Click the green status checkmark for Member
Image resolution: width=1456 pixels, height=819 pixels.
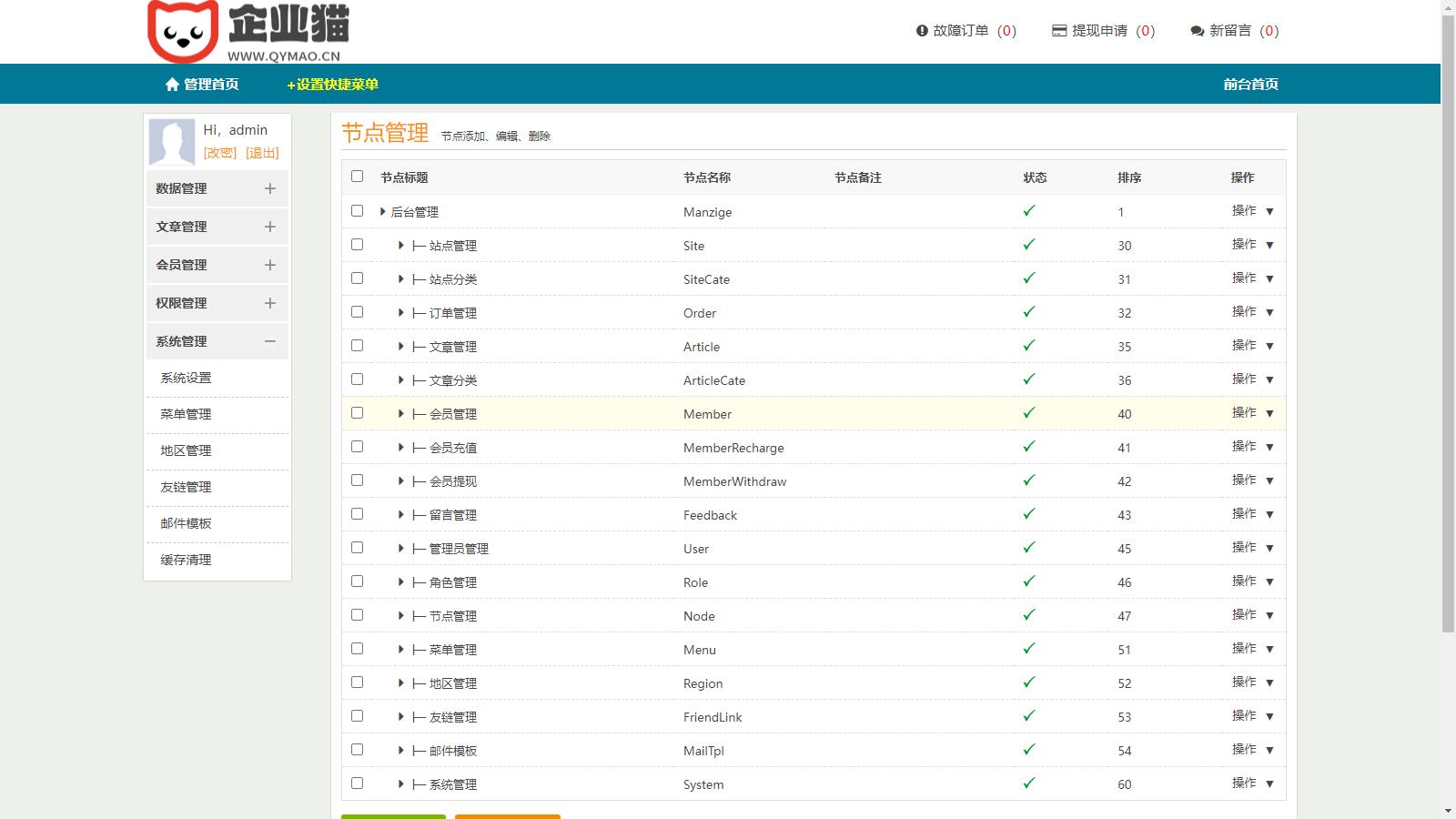point(1029,413)
